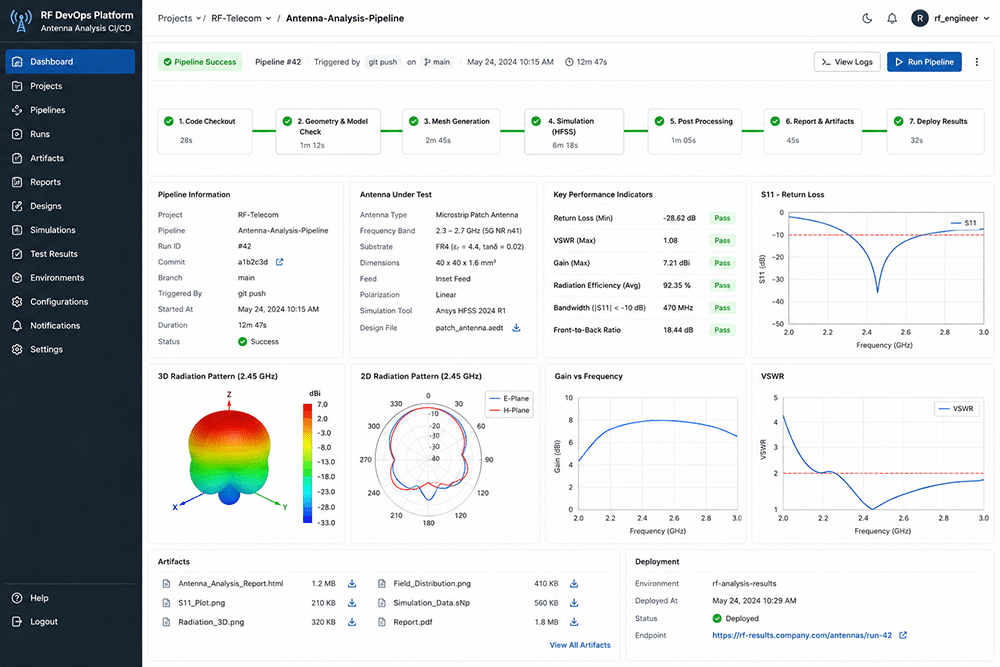The width and height of the screenshot is (1000, 667).
Task: Download the Simulation_Data.sNp file
Action: (x=574, y=603)
